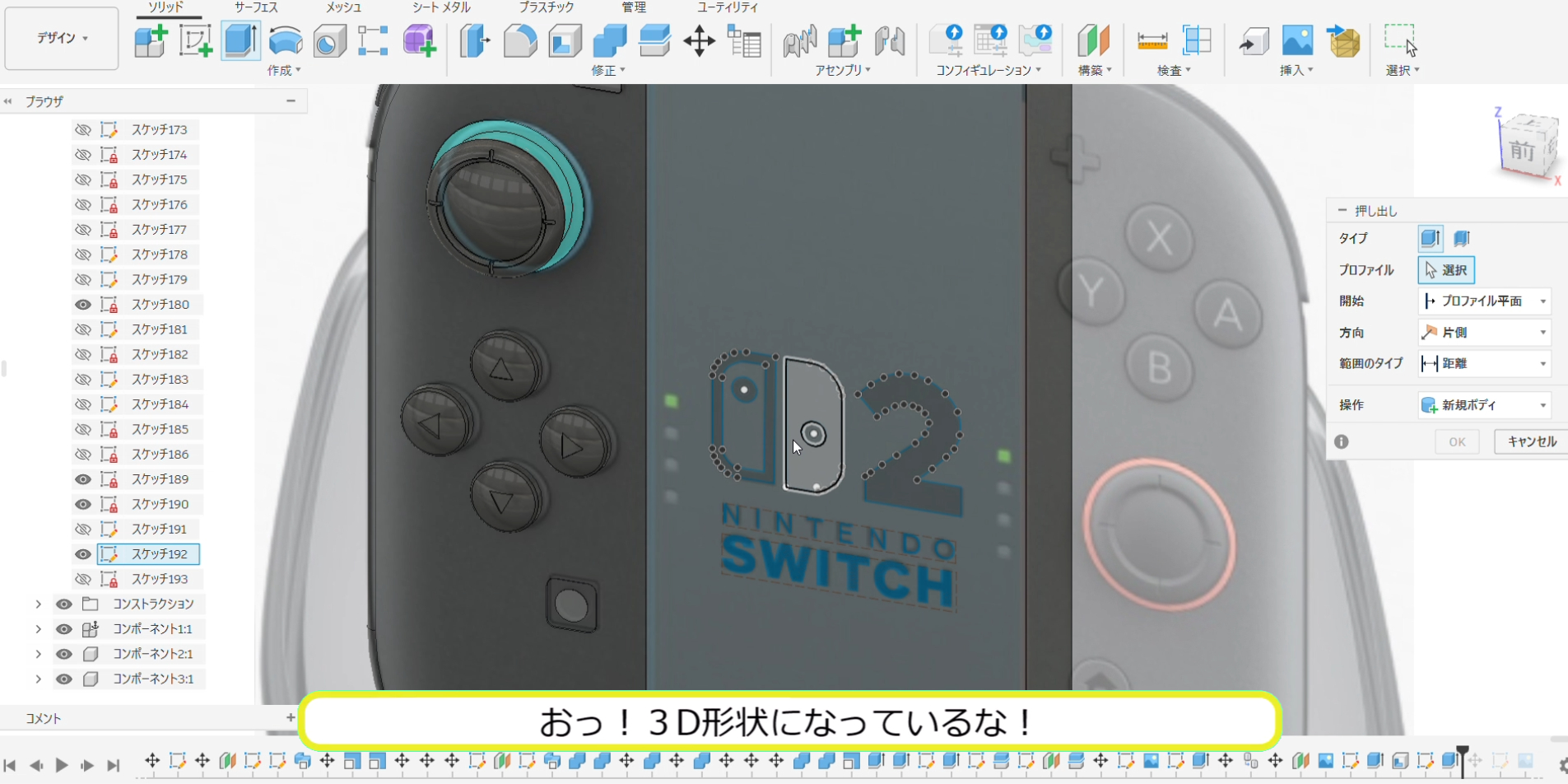Click the ViewCube front face
Image resolution: width=1568 pixels, height=784 pixels.
click(x=1522, y=152)
